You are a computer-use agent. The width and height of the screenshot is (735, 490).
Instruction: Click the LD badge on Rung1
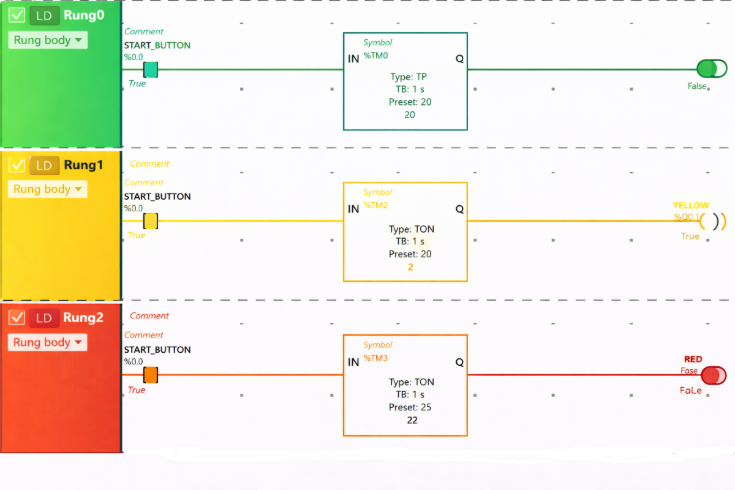tap(44, 165)
